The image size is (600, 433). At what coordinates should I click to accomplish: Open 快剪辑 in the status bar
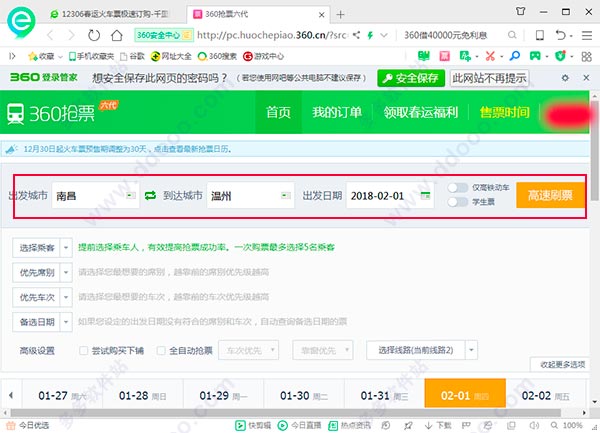(253, 425)
